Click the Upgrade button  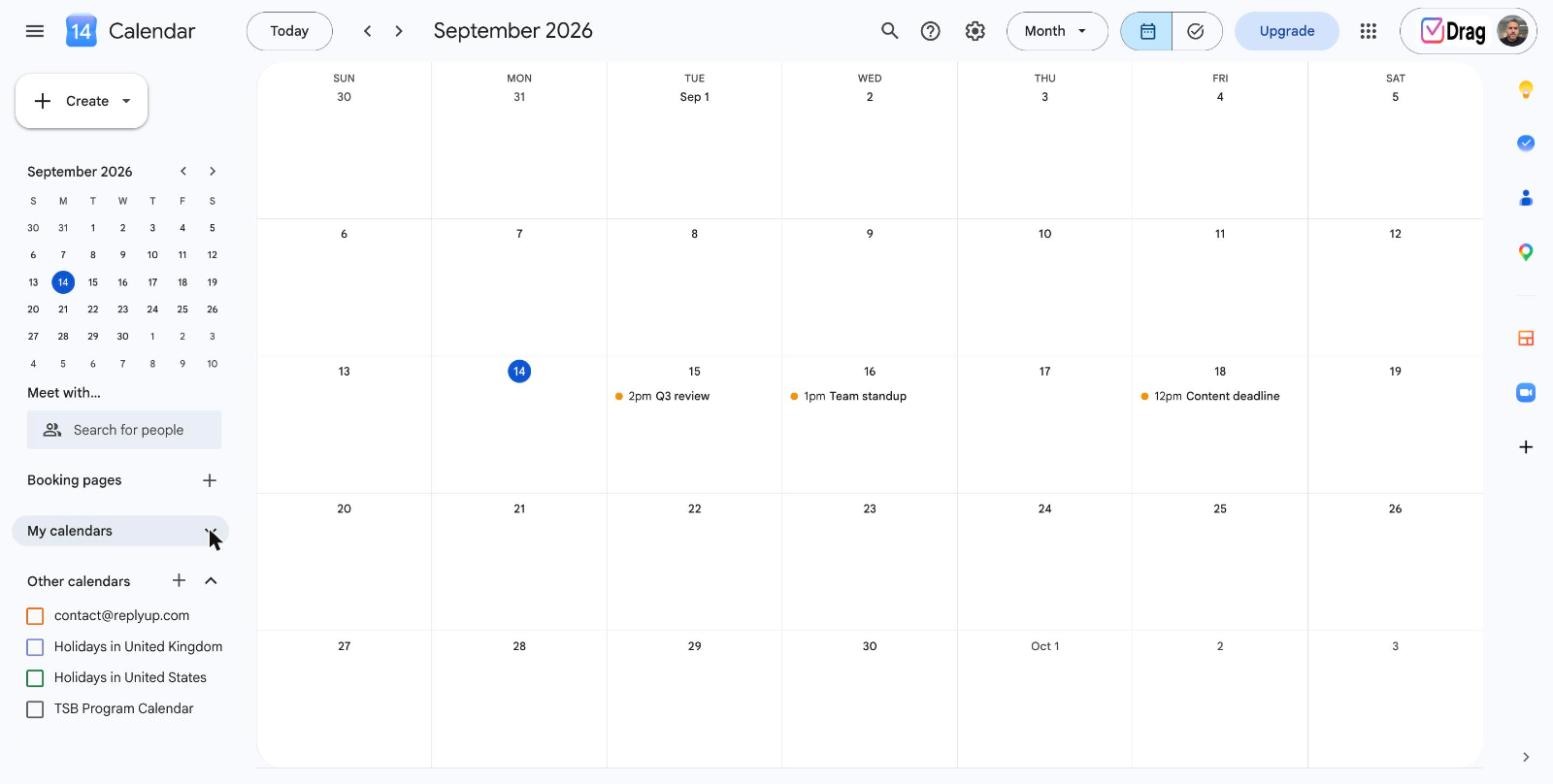tap(1287, 31)
